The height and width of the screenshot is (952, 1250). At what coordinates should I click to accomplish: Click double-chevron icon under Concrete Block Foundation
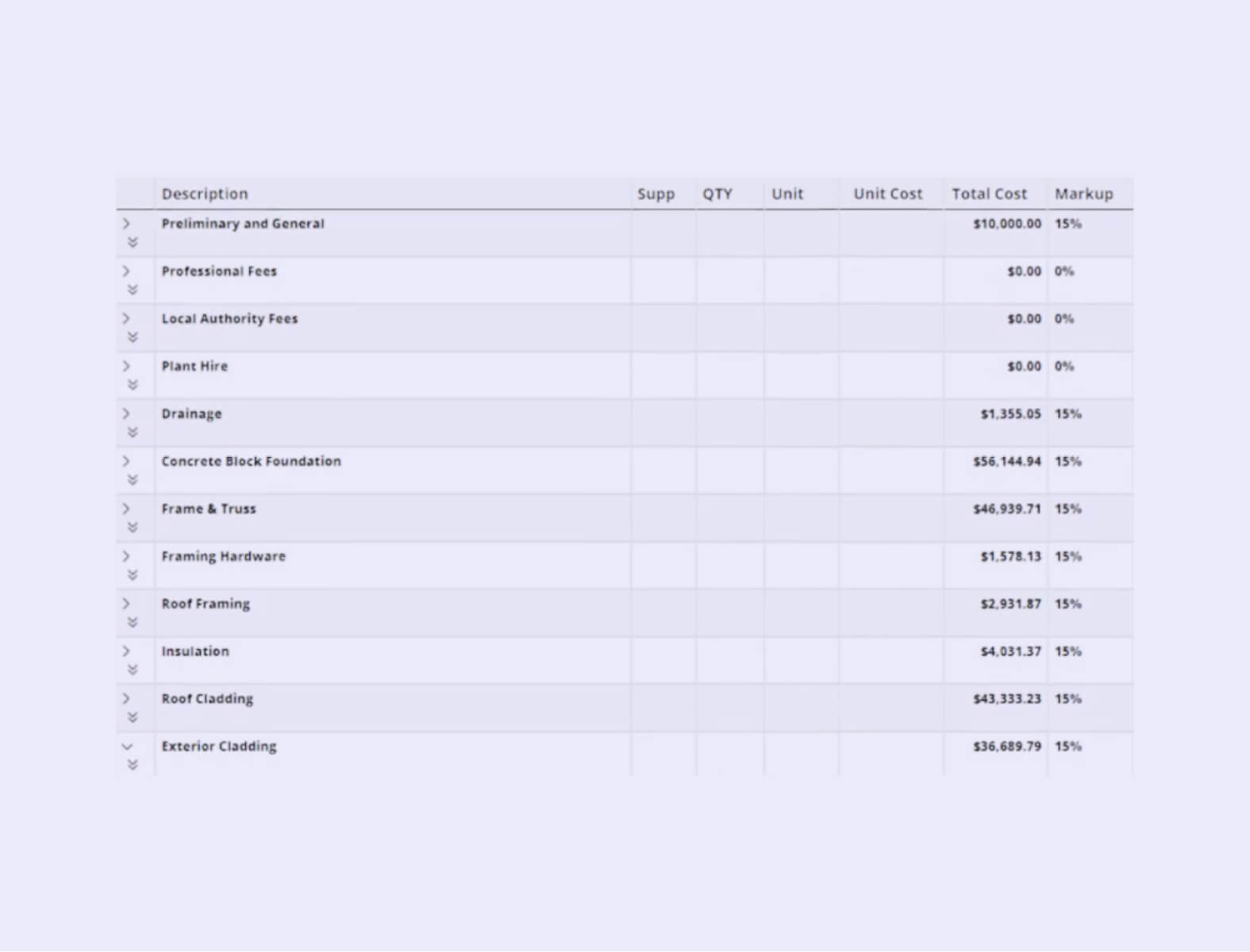133,480
